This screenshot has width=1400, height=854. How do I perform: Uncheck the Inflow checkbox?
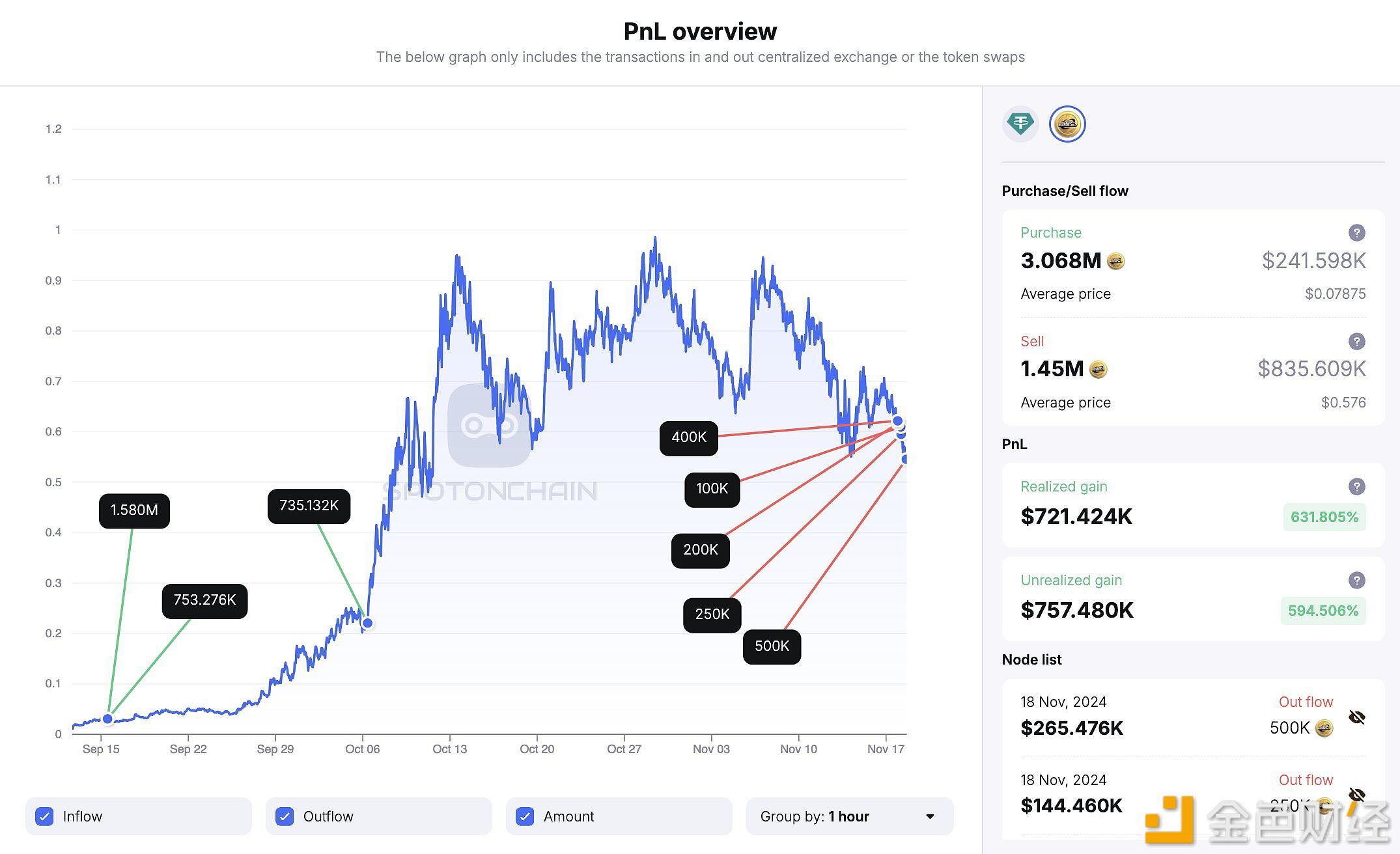point(45,816)
